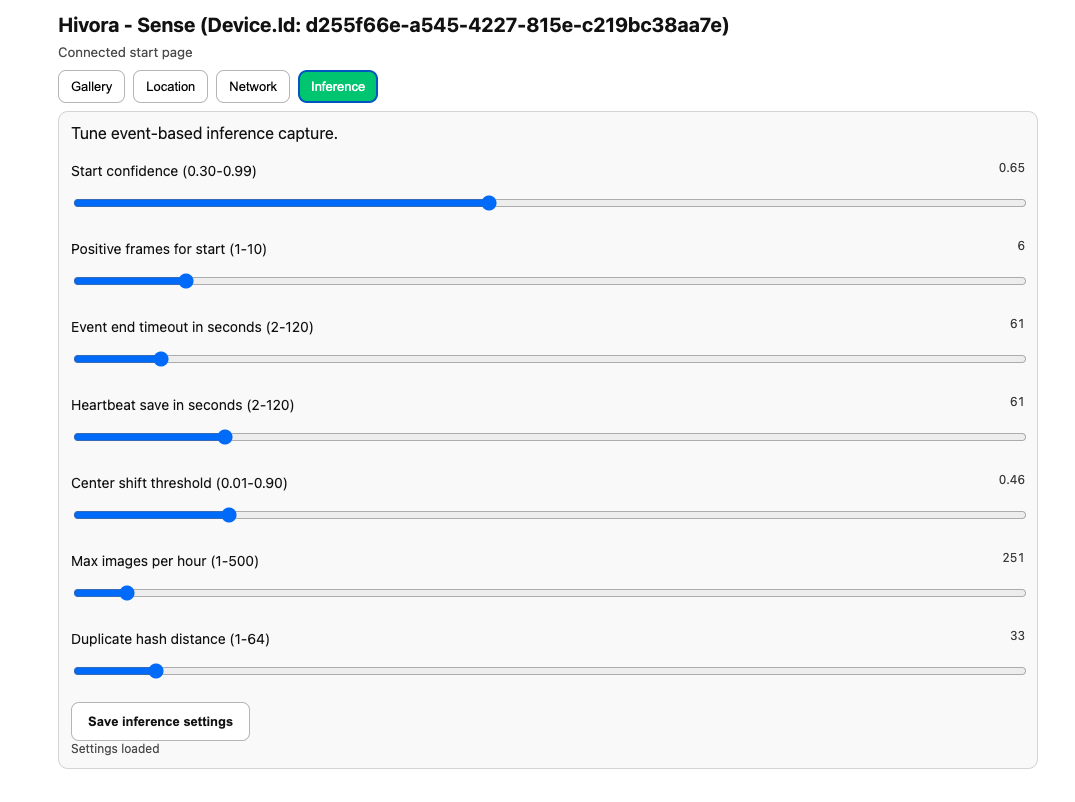This screenshot has height=802, width=1075.
Task: Click the Duplicate hash distance slider thumb
Action: click(x=156, y=671)
